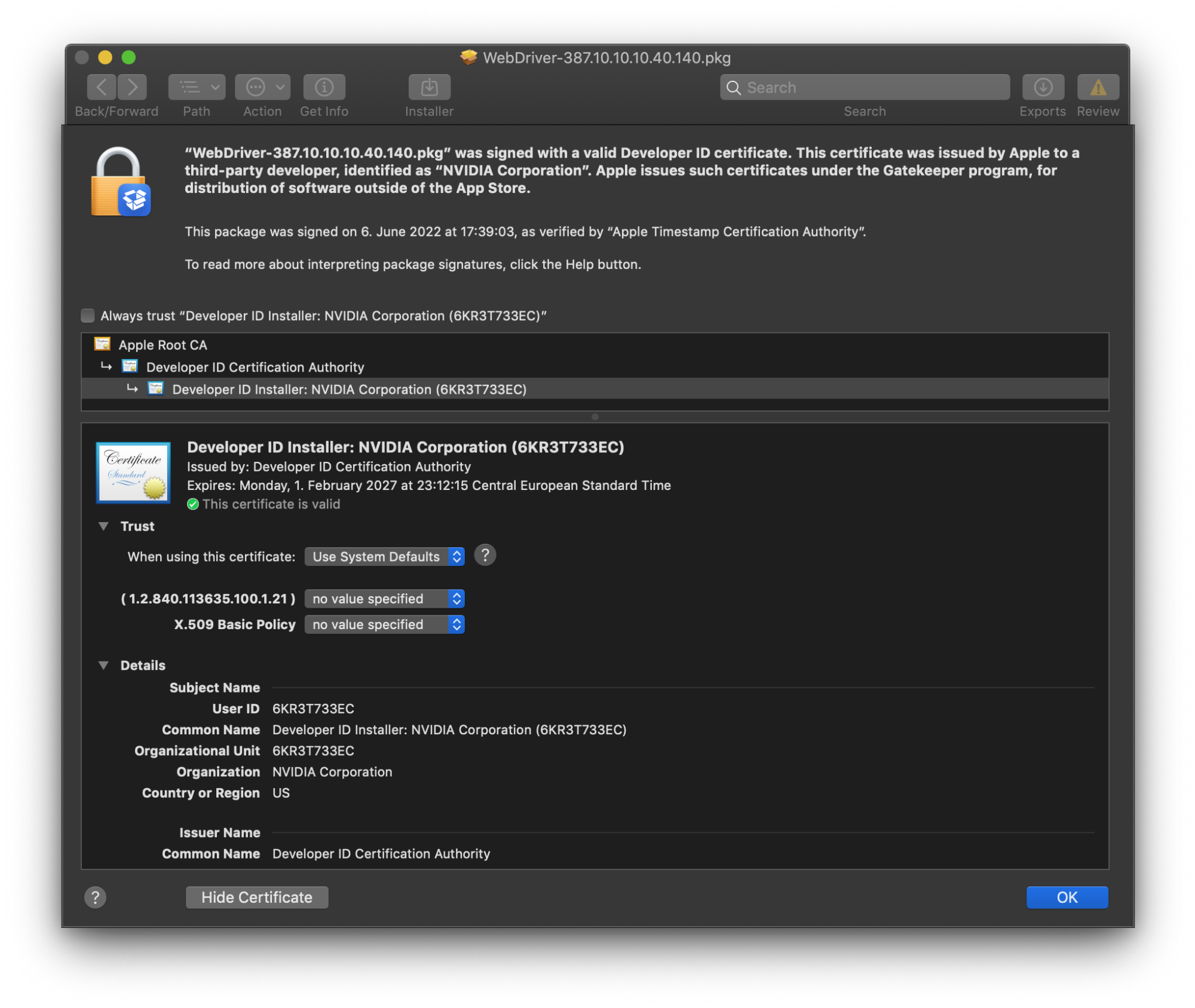Collapse the Trust section triangle
This screenshot has width=1195, height=1008.
tap(104, 526)
